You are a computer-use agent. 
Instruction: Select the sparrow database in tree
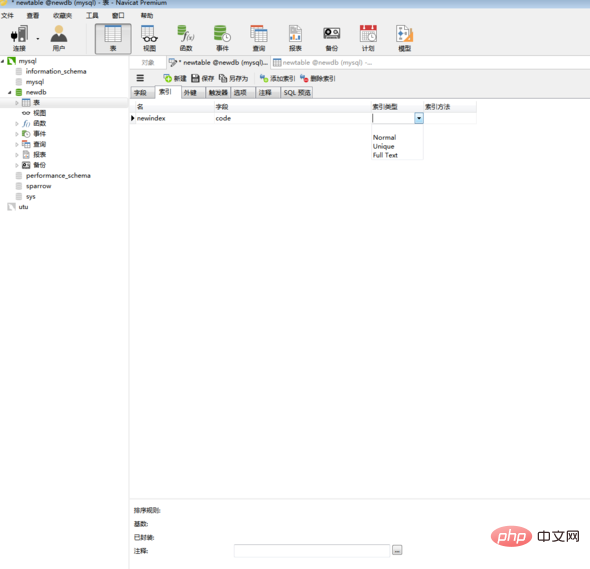point(38,186)
